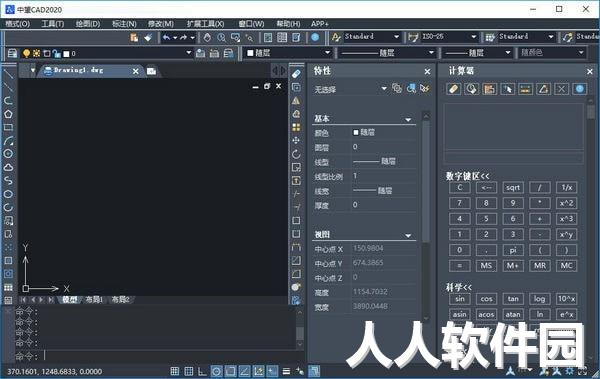Click the x^2 calculator button
This screenshot has height=379, width=600.
566,203
